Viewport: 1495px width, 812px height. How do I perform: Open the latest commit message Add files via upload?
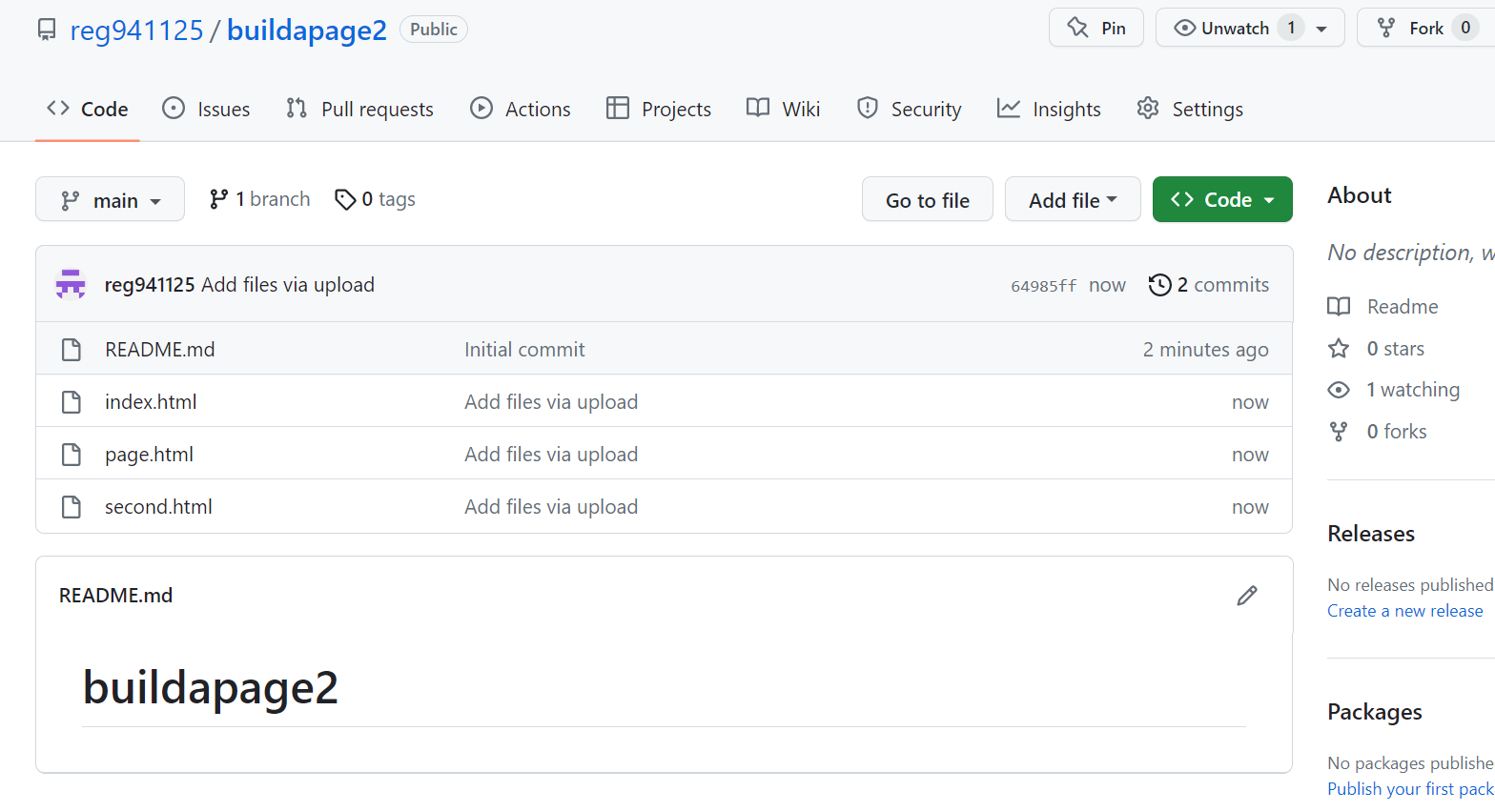[288, 285]
